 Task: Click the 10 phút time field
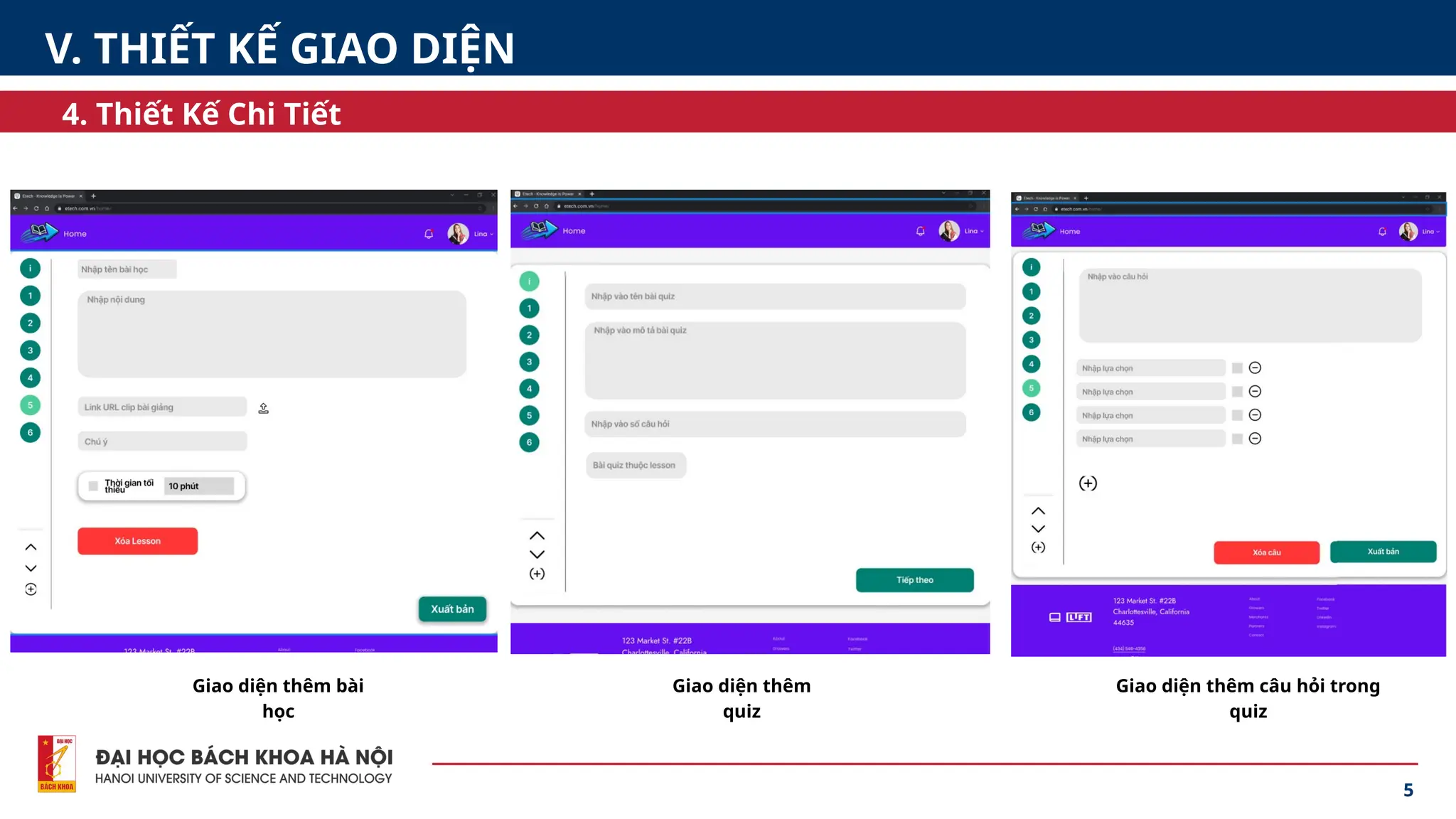pos(199,486)
